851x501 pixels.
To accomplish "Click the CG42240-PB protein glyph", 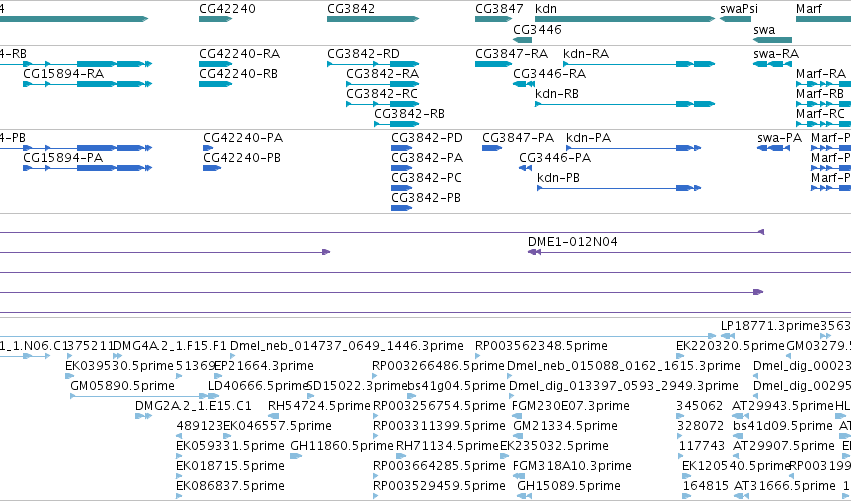I will pos(212,168).
